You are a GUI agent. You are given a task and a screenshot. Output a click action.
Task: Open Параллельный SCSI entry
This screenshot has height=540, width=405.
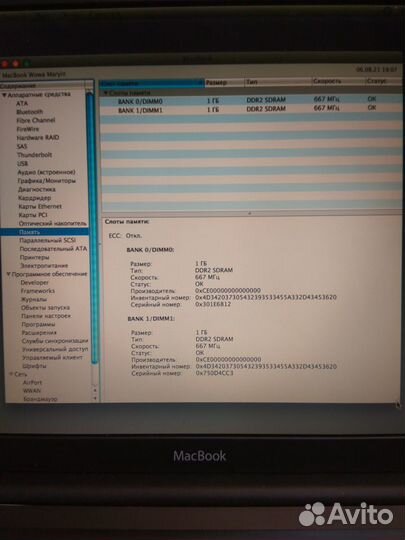click(x=48, y=240)
